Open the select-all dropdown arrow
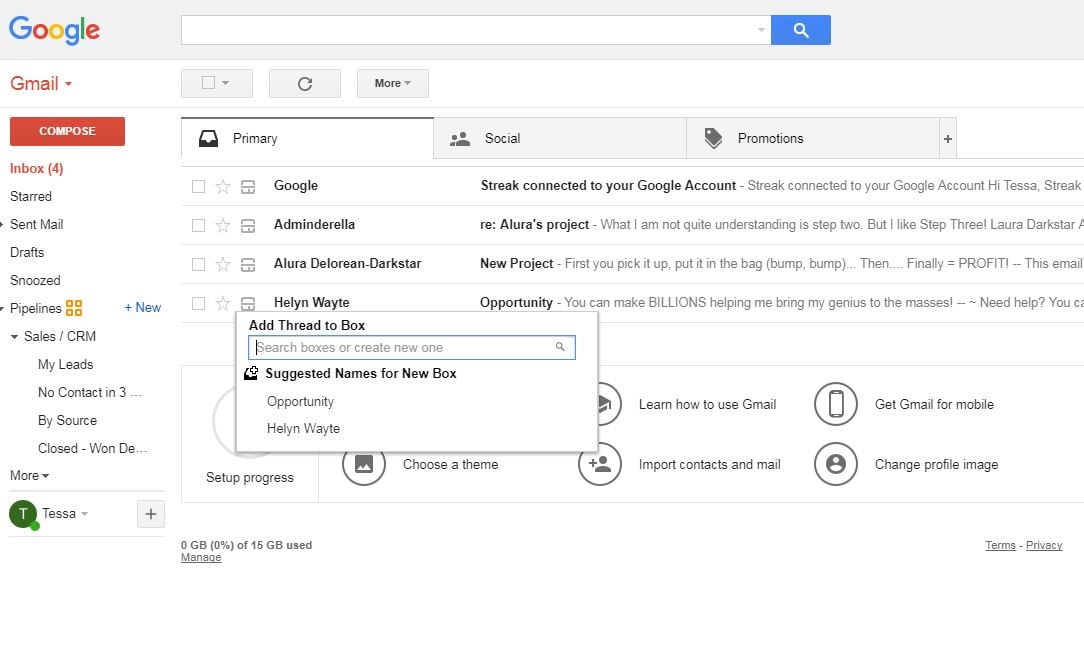This screenshot has width=1084, height=647. [x=225, y=83]
